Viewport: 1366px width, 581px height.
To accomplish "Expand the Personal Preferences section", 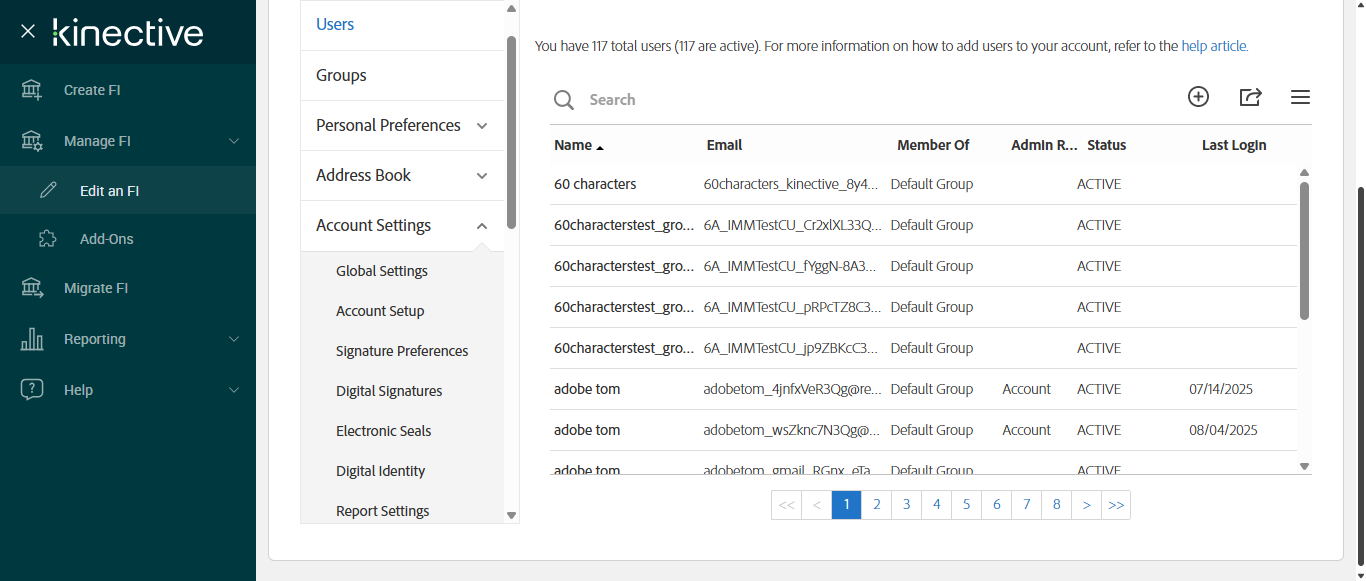I will tap(482, 126).
